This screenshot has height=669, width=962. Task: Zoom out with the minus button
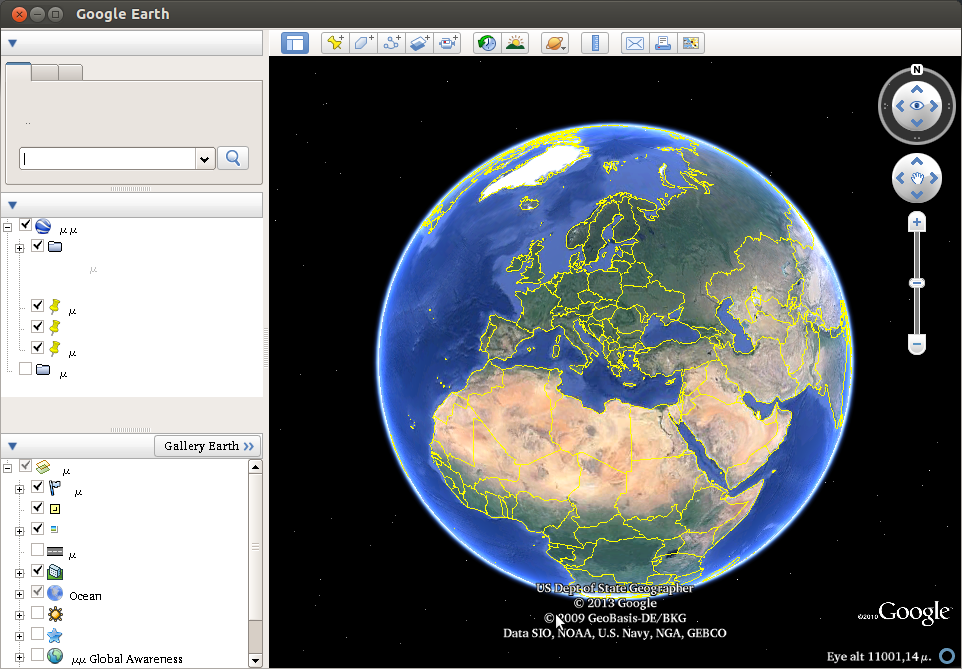(917, 344)
